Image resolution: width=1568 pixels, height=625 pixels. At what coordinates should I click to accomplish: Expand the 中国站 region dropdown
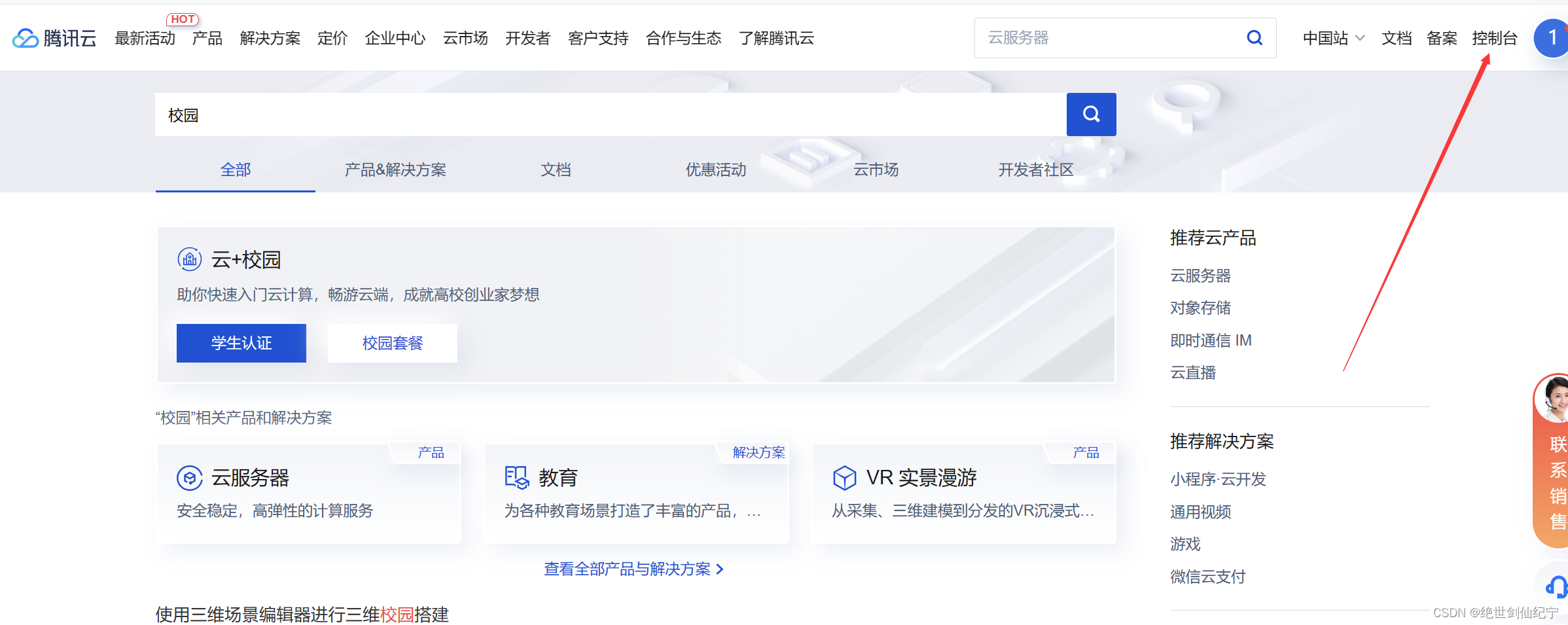click(1333, 38)
